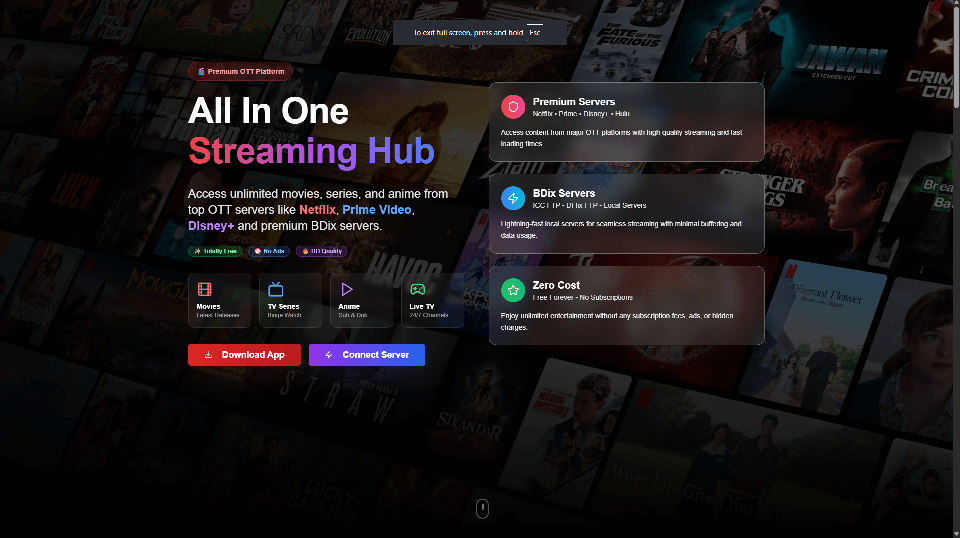Select the TV Series television icon
Viewport: 960px width, 538px height.
coord(276,289)
